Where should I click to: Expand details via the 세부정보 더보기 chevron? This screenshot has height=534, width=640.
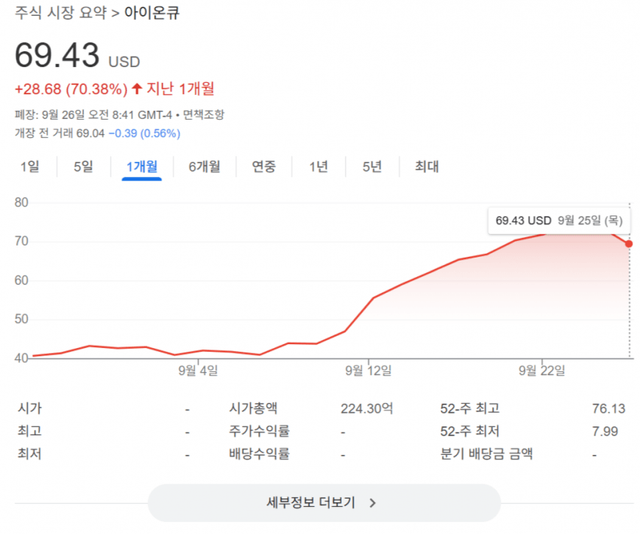(373, 503)
